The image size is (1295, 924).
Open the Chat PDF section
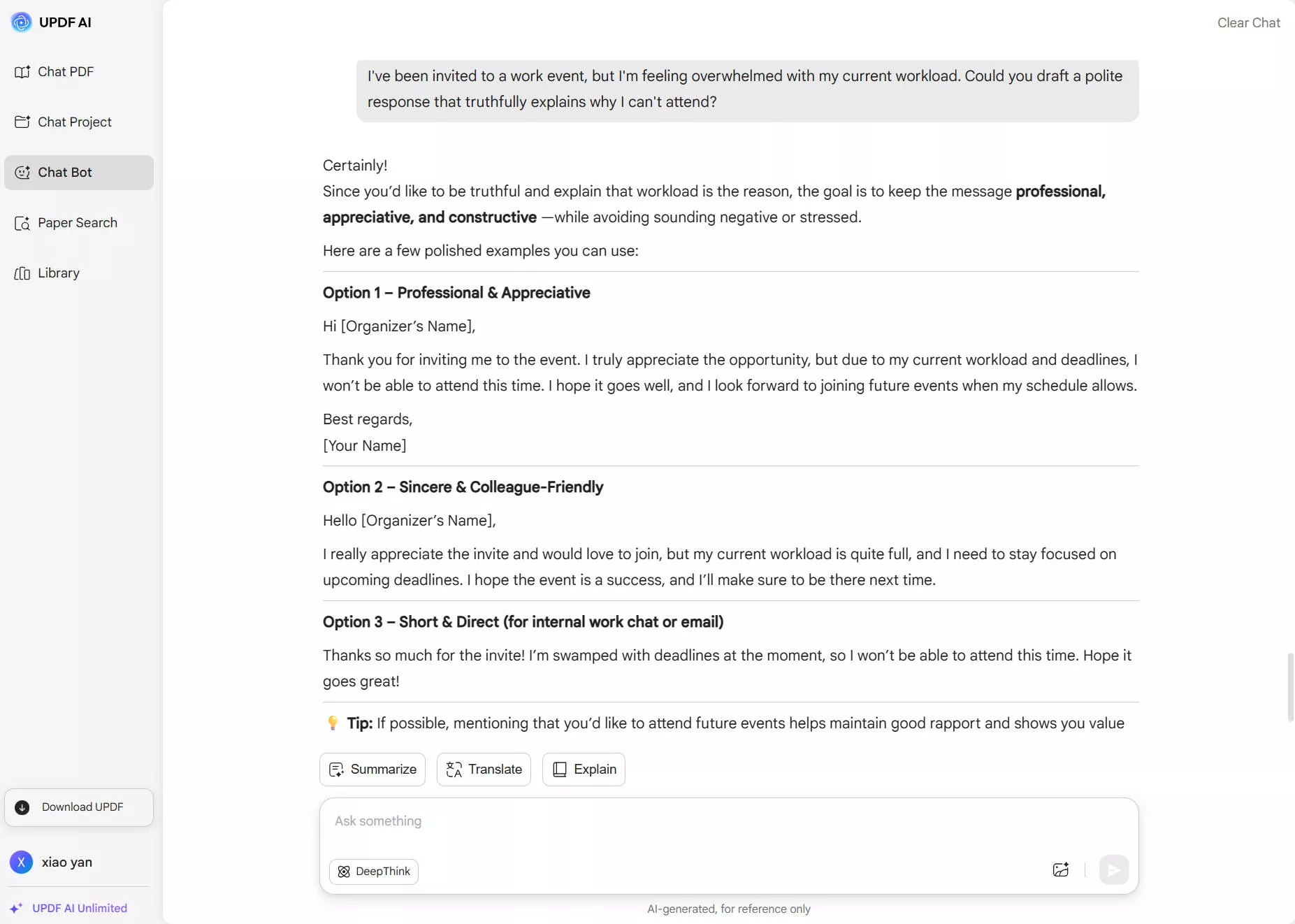[x=65, y=72]
